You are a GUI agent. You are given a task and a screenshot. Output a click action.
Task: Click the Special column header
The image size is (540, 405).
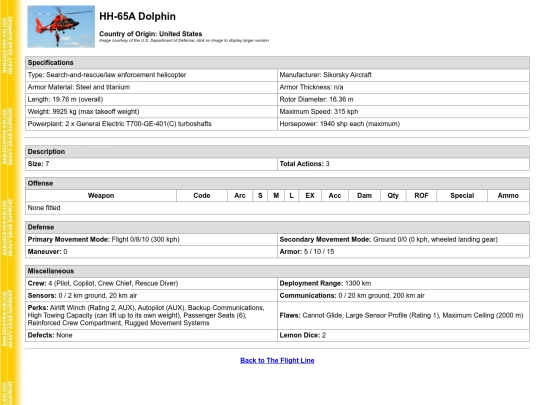(x=462, y=196)
